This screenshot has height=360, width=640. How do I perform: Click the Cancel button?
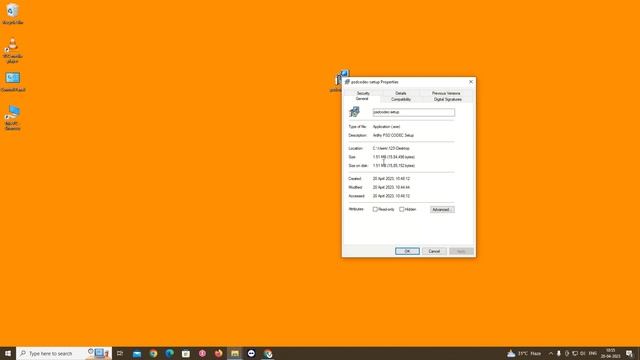coord(434,251)
